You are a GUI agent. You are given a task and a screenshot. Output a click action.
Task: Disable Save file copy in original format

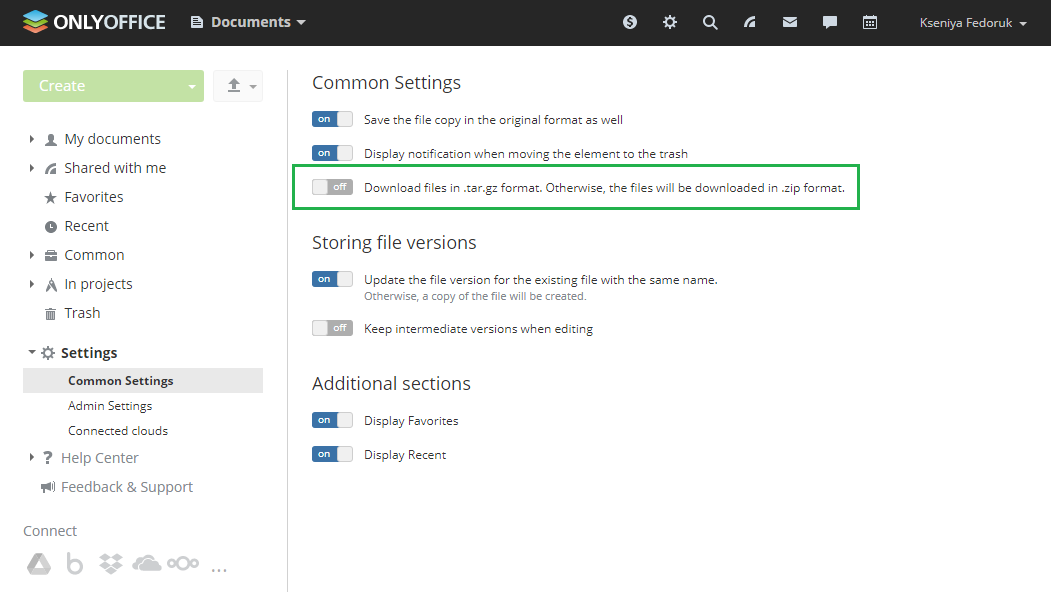click(x=332, y=119)
